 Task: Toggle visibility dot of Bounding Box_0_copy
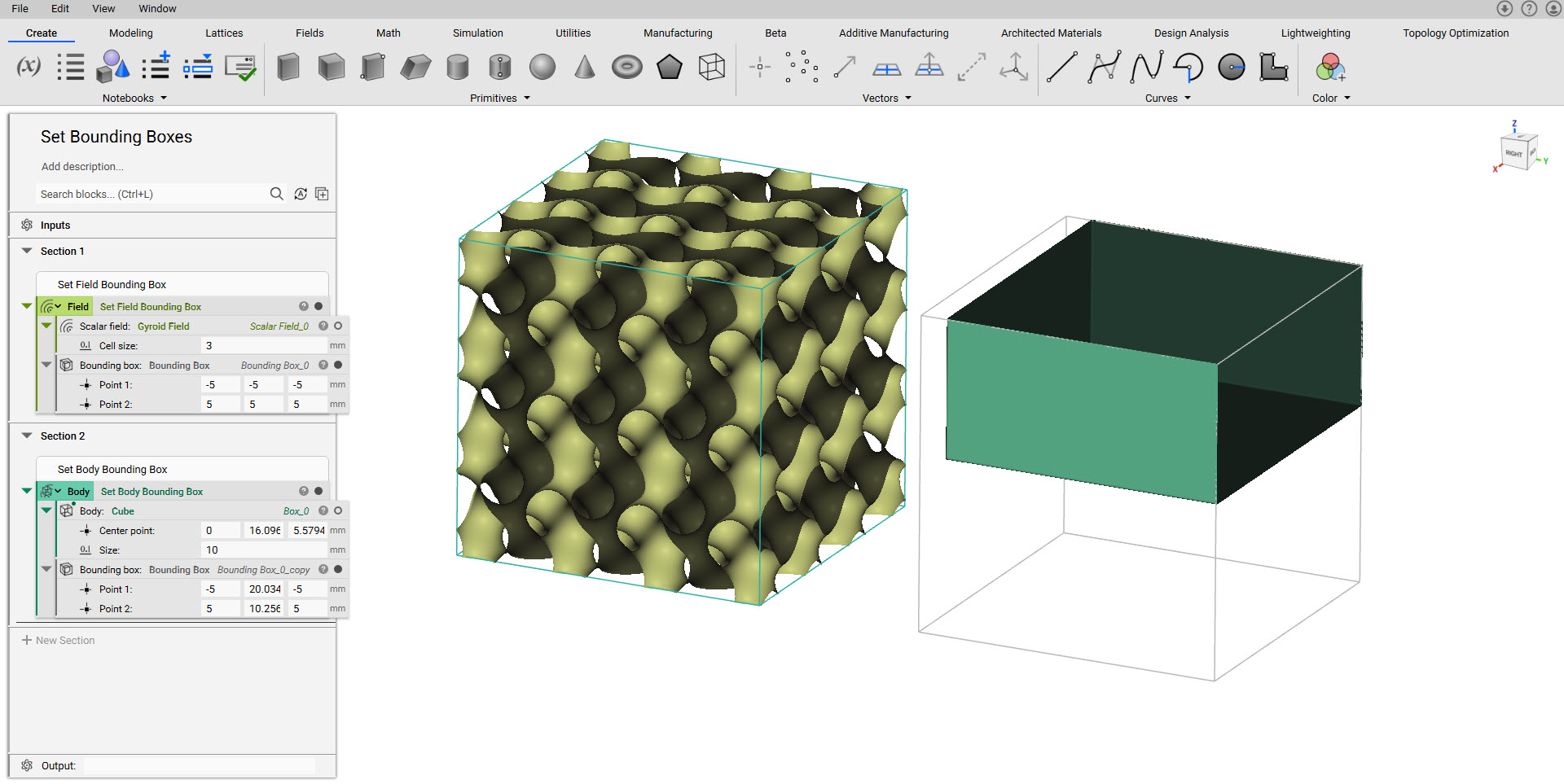338,569
